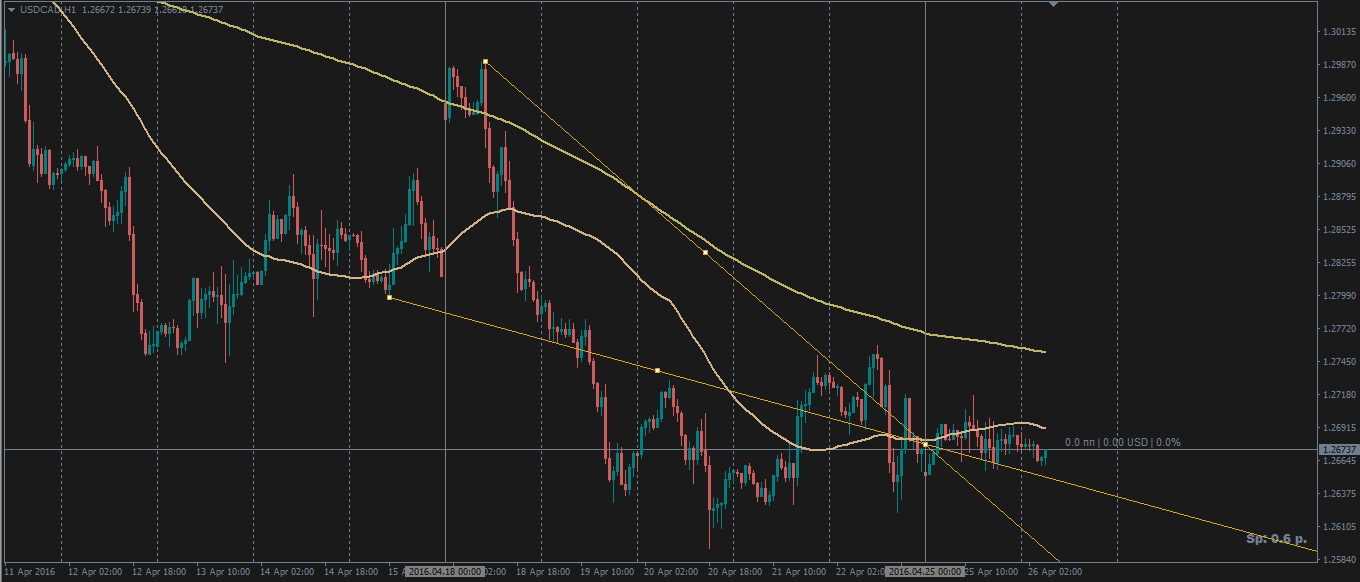Click the 12 Apr 18:00 time label
This screenshot has width=1360, height=582.
159,572
